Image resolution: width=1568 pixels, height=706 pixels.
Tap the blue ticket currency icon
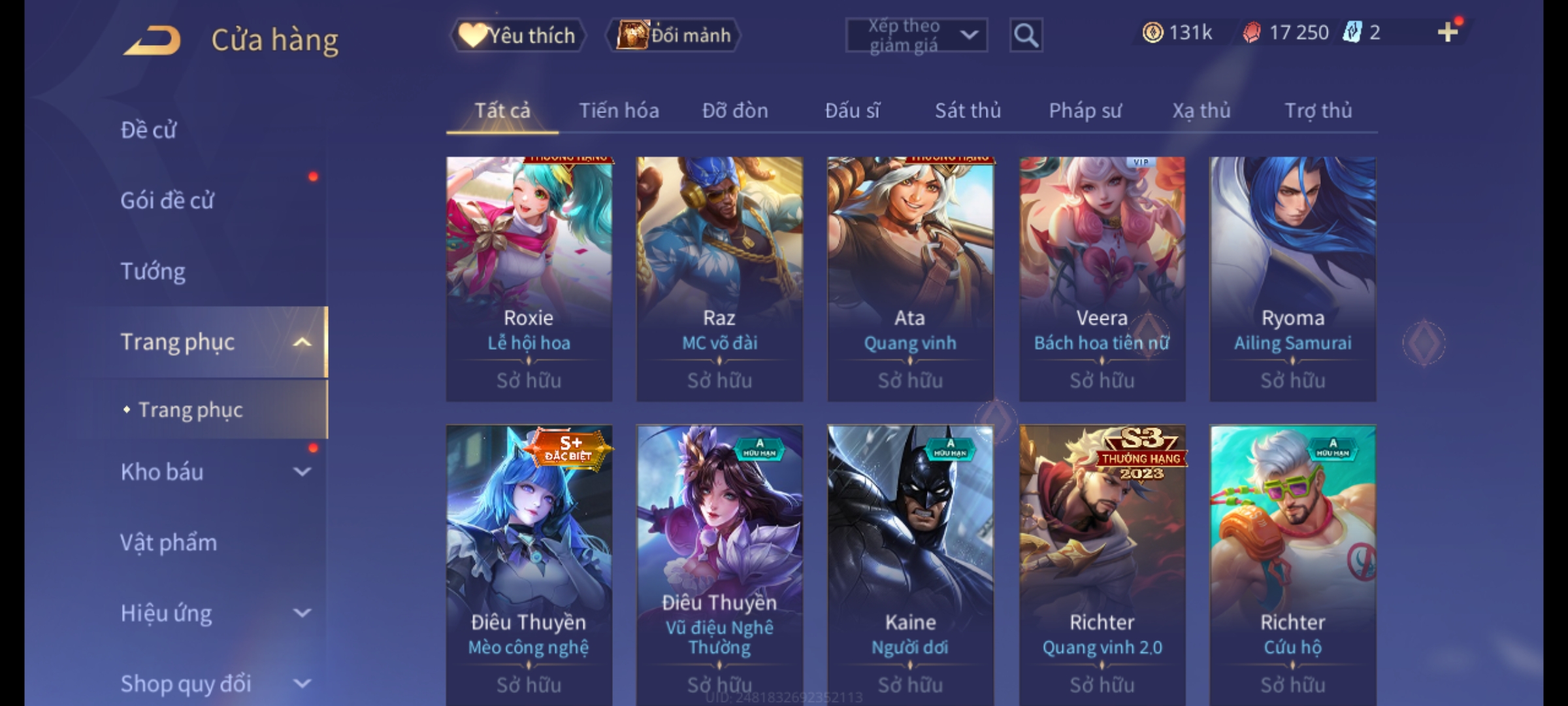click(1352, 32)
